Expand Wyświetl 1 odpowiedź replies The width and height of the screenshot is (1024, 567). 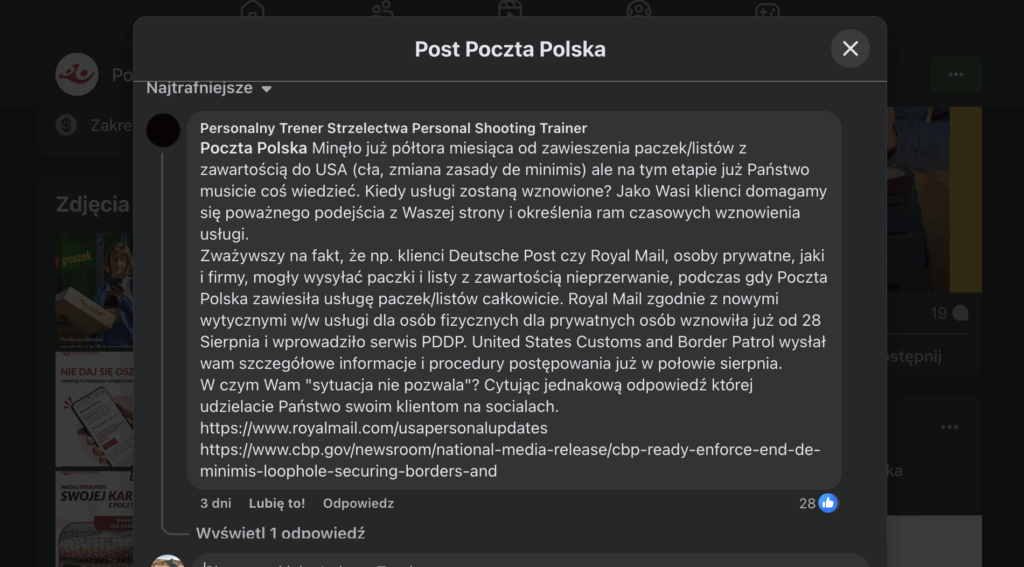pos(280,533)
